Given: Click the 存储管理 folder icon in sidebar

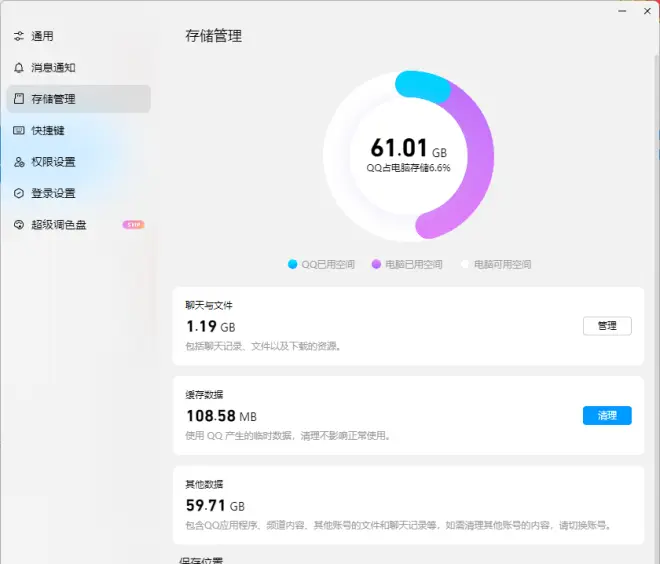Looking at the screenshot, I should (x=19, y=99).
